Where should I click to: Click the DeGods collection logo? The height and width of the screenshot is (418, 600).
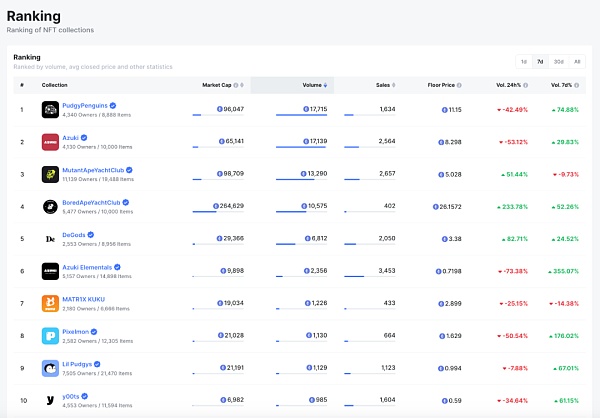tap(50, 239)
